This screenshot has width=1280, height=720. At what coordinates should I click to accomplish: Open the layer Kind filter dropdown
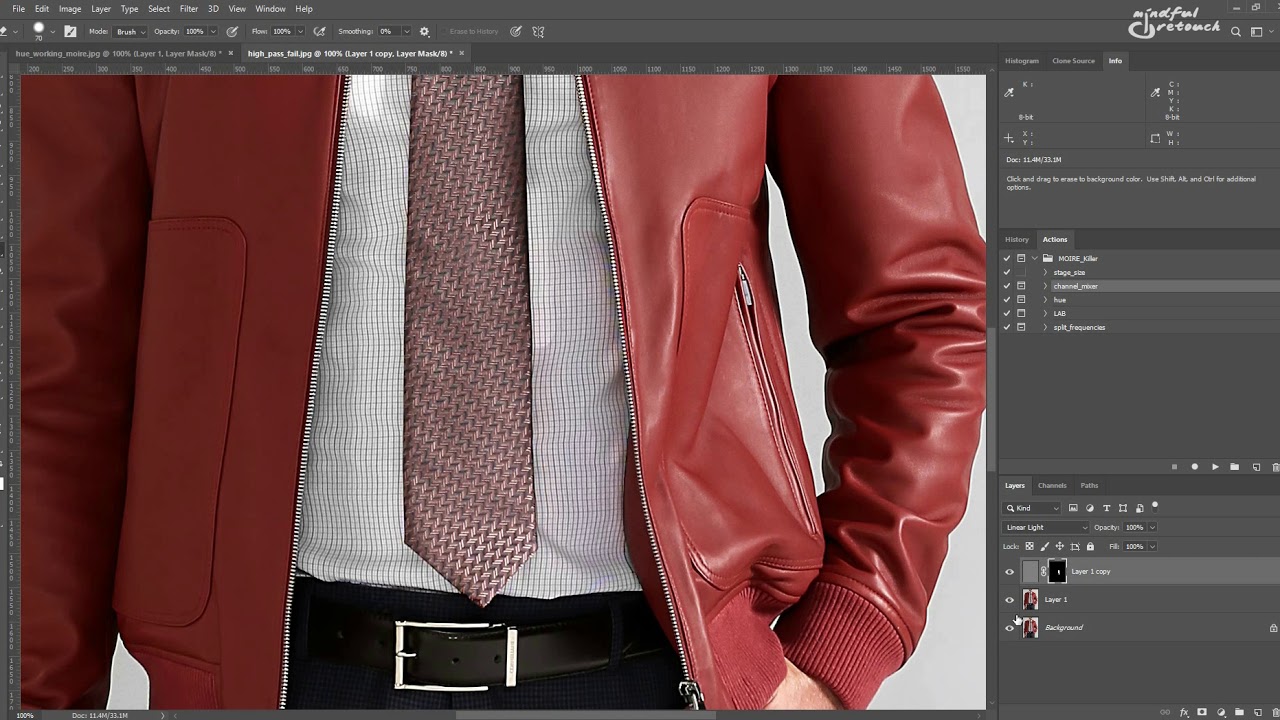1033,508
